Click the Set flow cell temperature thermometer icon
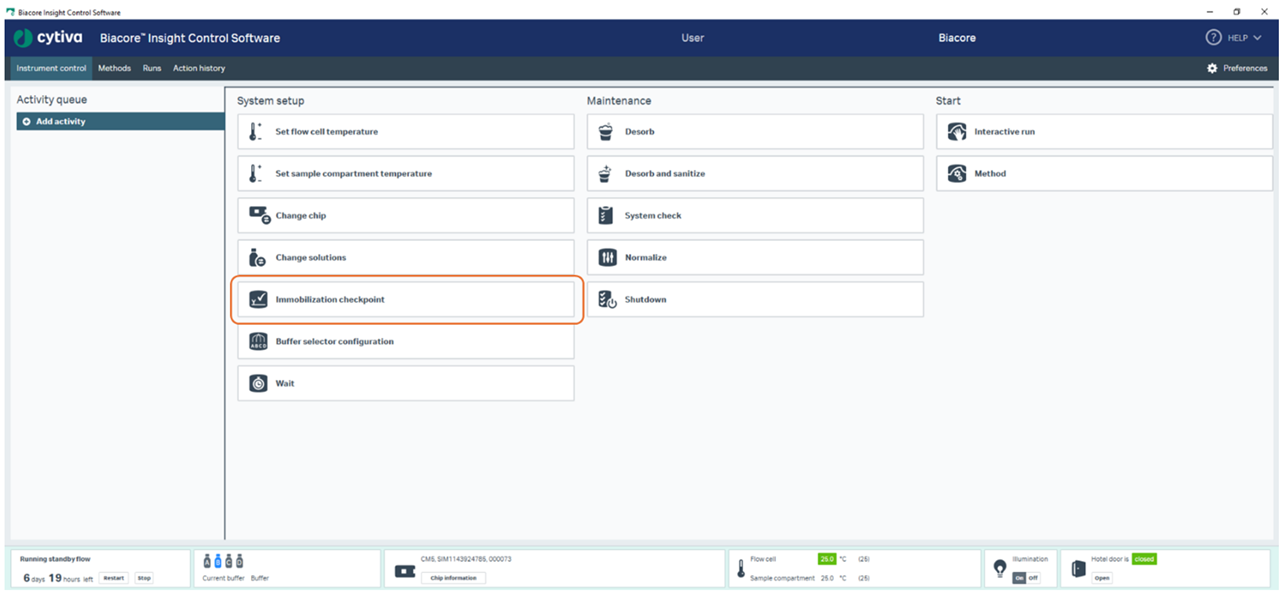 tap(257, 131)
